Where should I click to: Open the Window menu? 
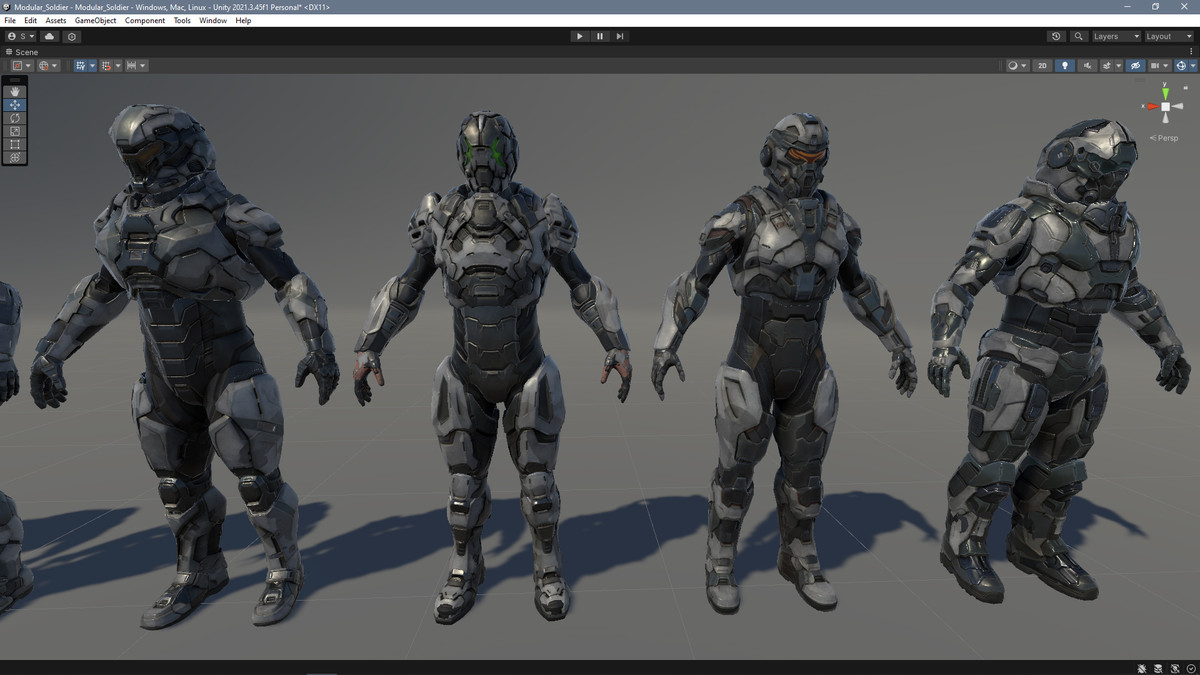(212, 20)
